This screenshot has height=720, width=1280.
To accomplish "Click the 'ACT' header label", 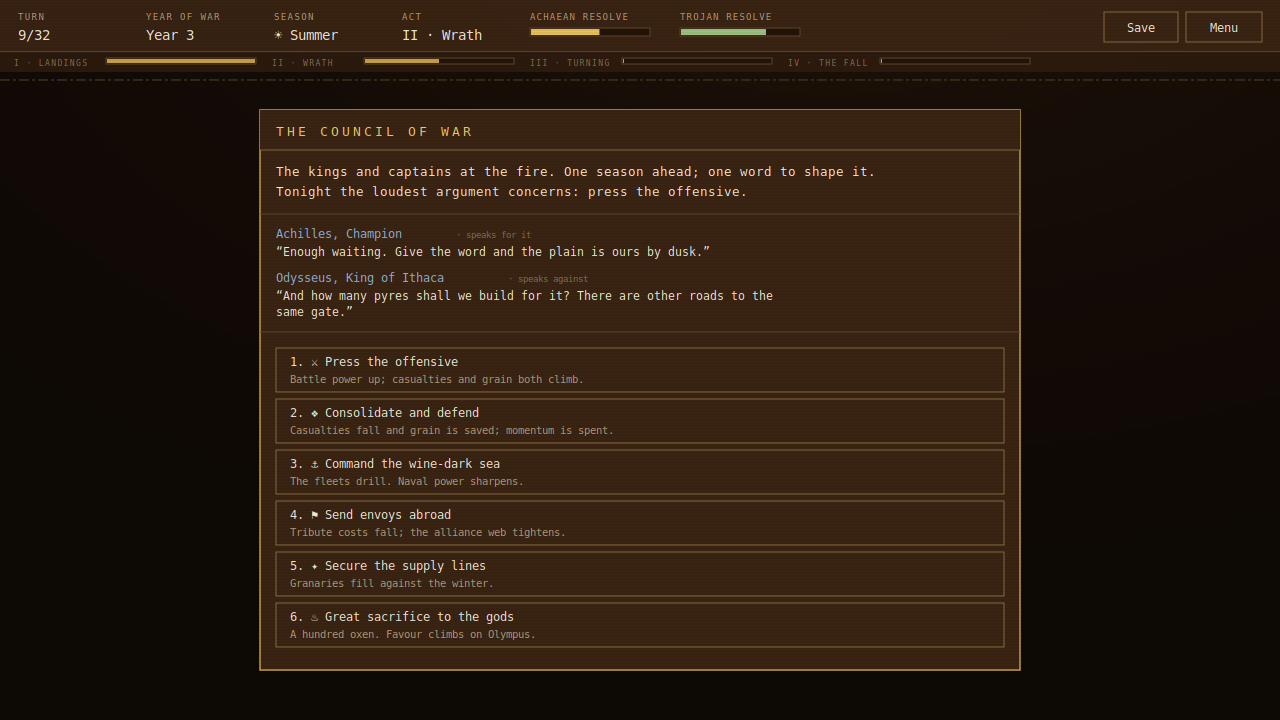I will point(412,17).
